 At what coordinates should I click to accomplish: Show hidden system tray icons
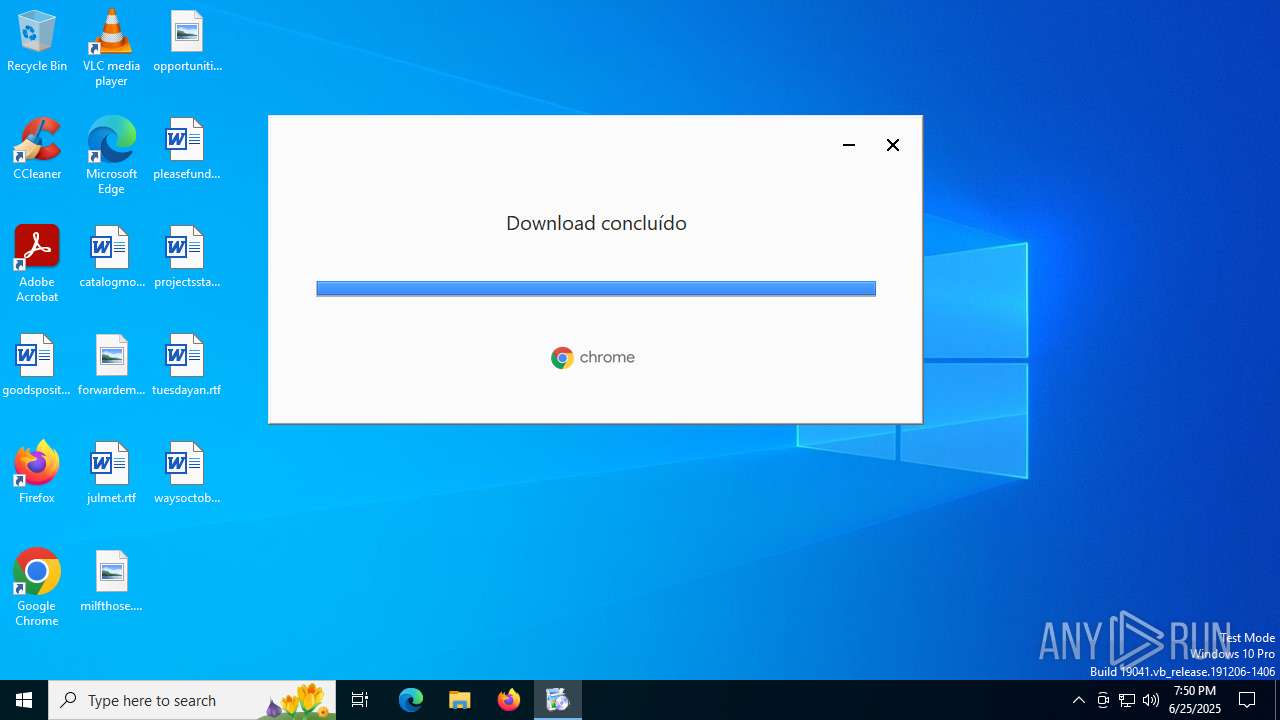(x=1079, y=700)
